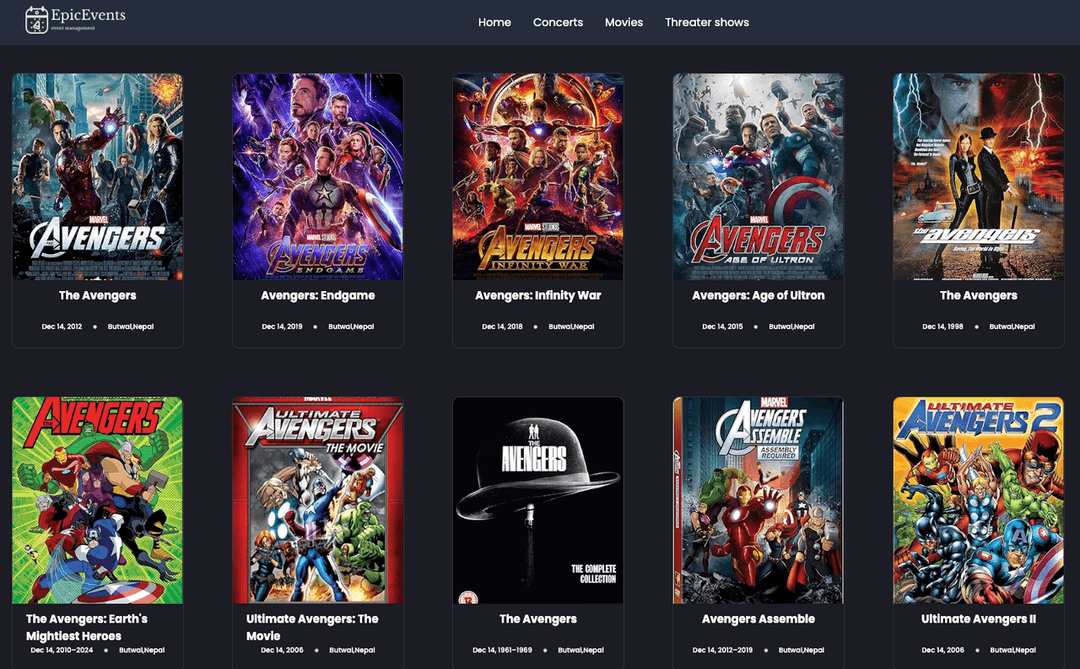The image size is (1080, 669).
Task: Open The Avengers 2012 poster
Action: click(x=97, y=176)
